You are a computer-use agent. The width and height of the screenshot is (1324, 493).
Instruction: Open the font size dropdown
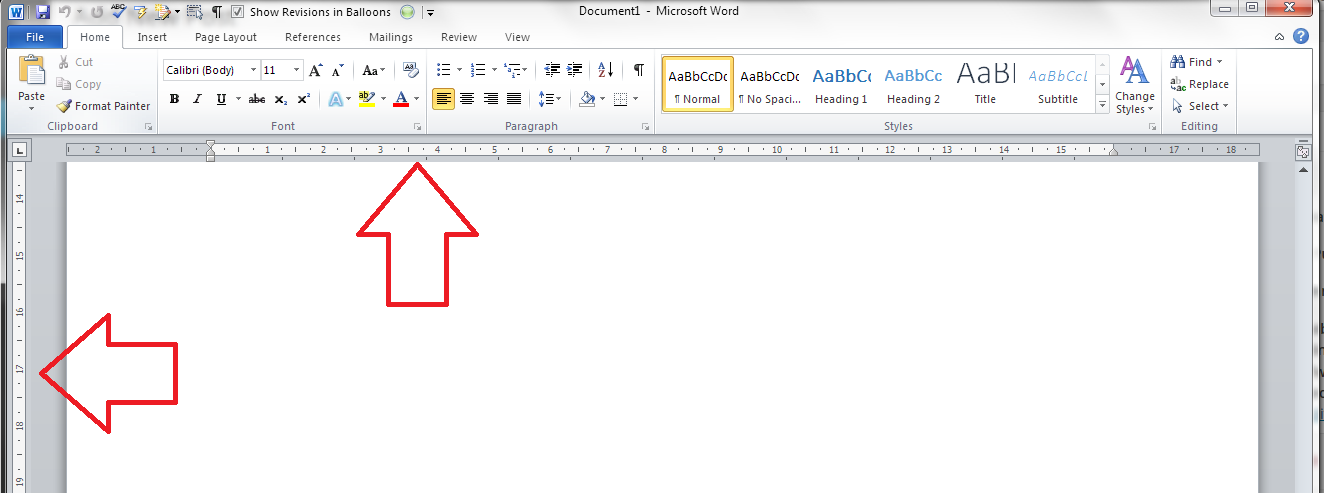tap(297, 70)
